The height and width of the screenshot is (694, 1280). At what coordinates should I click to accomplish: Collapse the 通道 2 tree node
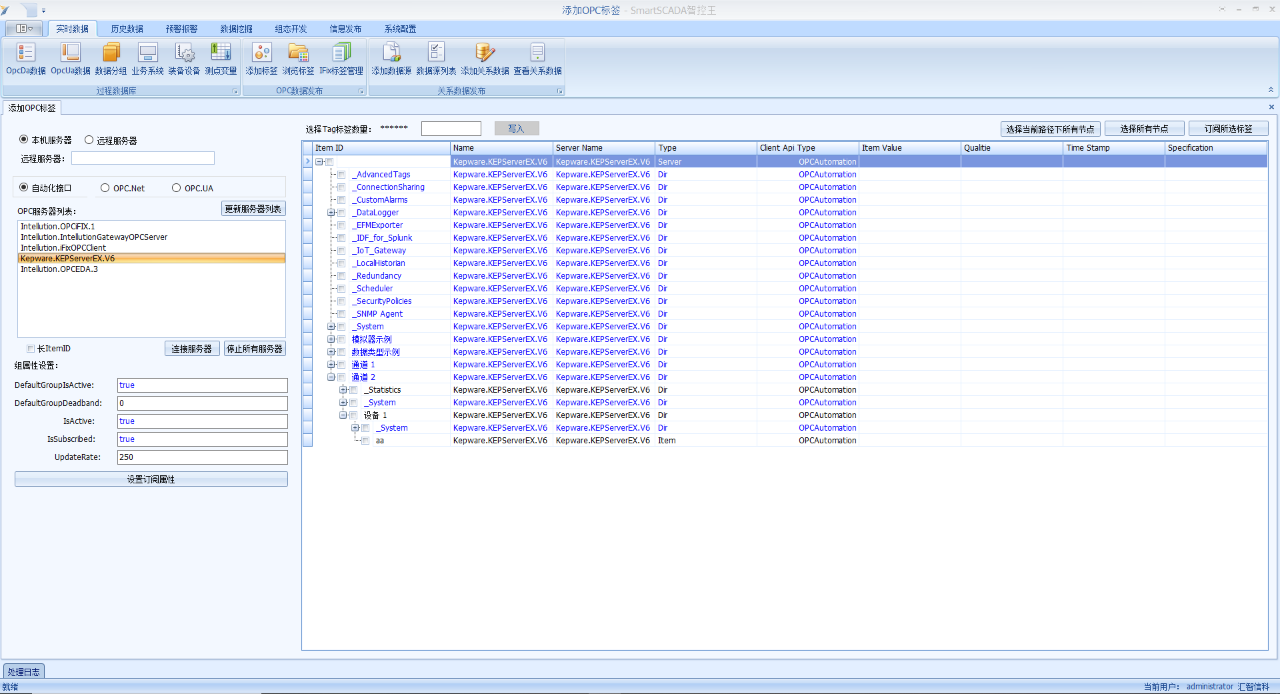331,378
